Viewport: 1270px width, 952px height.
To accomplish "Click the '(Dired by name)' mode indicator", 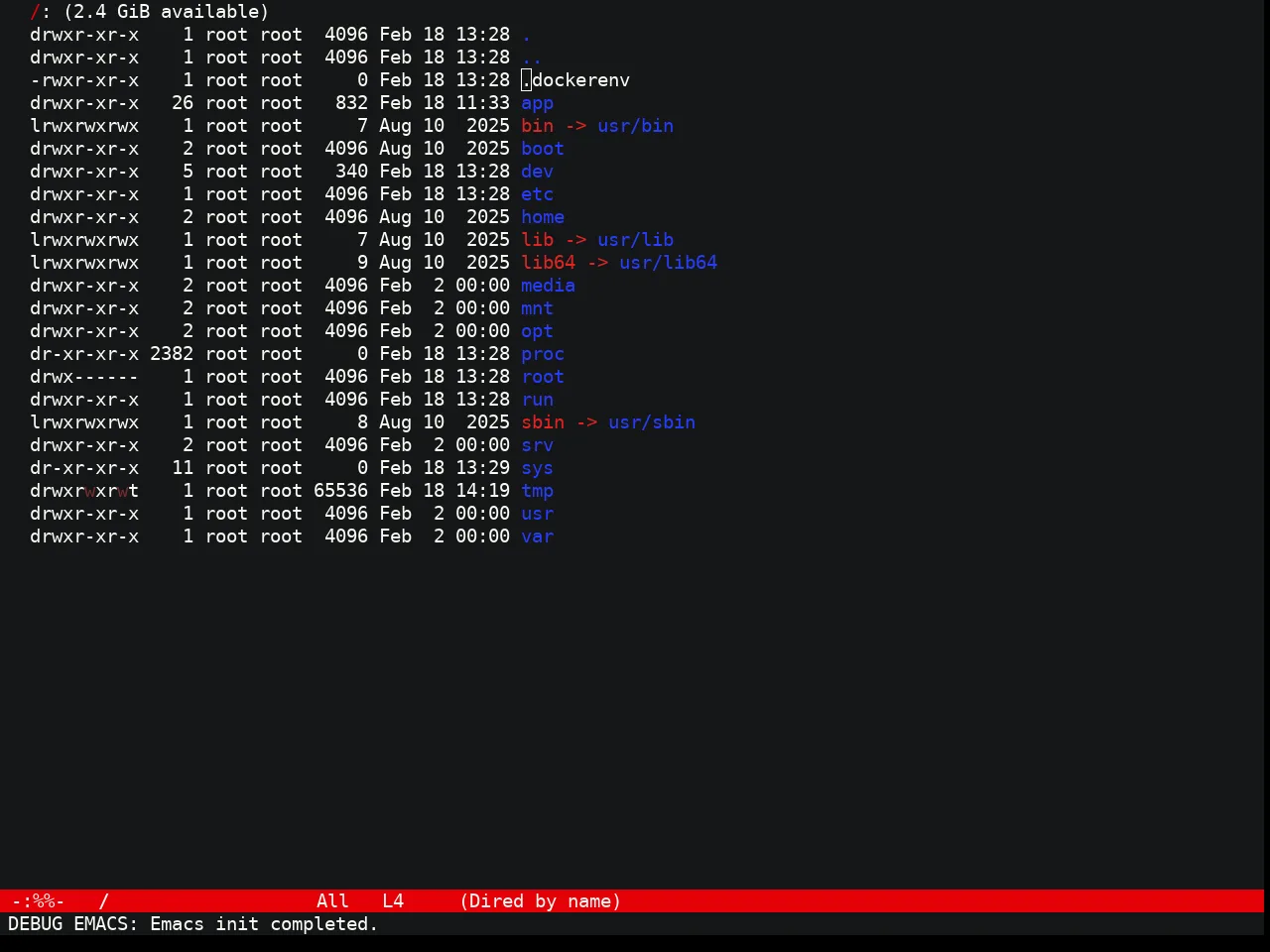I will [x=541, y=901].
